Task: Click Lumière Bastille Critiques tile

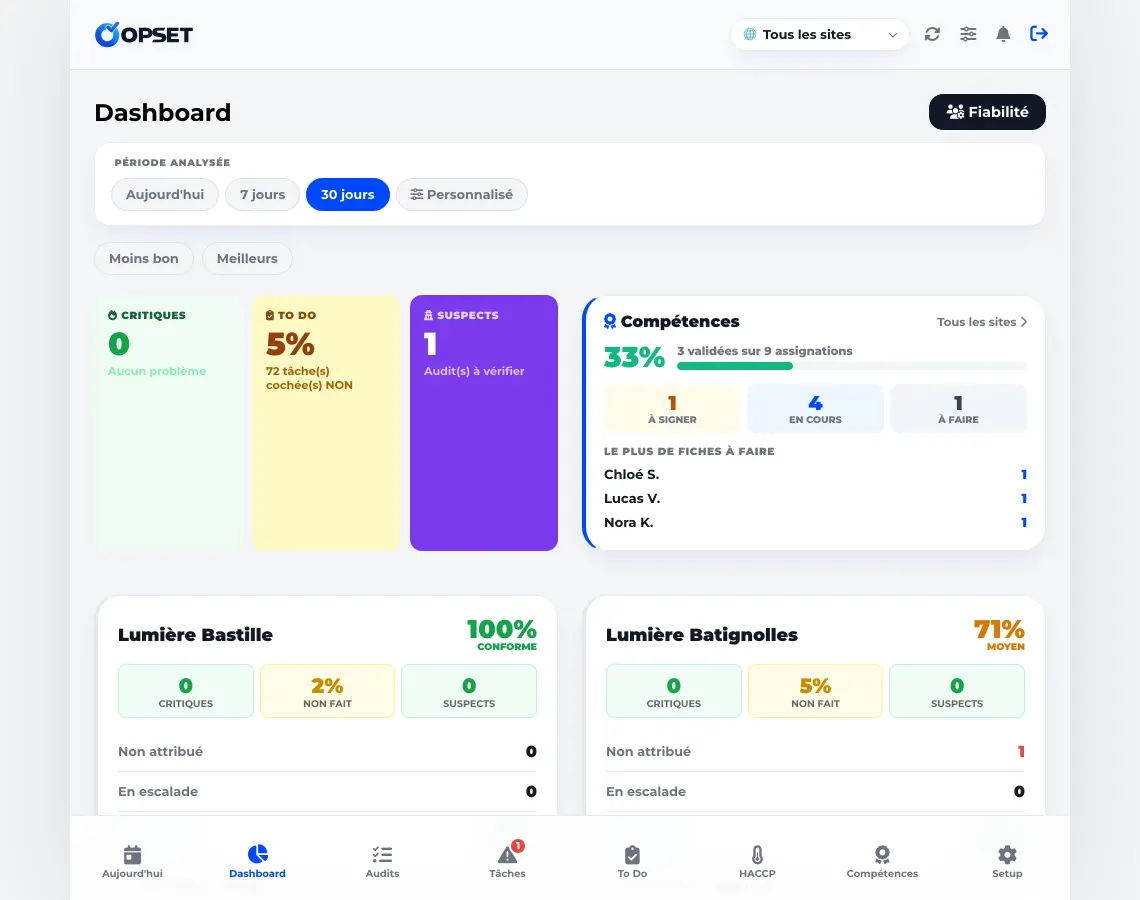Action: 185,691
